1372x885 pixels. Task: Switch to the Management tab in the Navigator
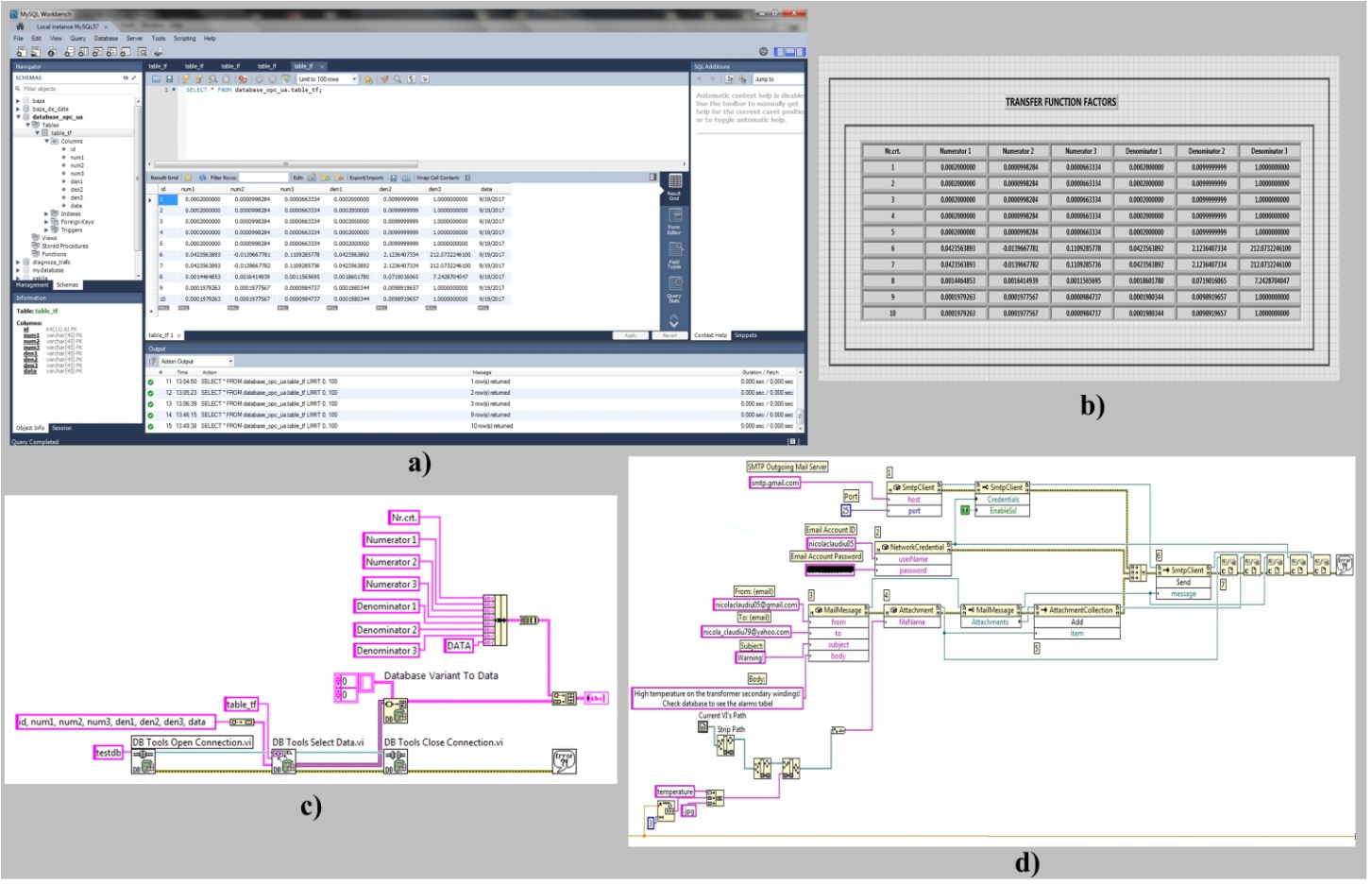tap(32, 285)
